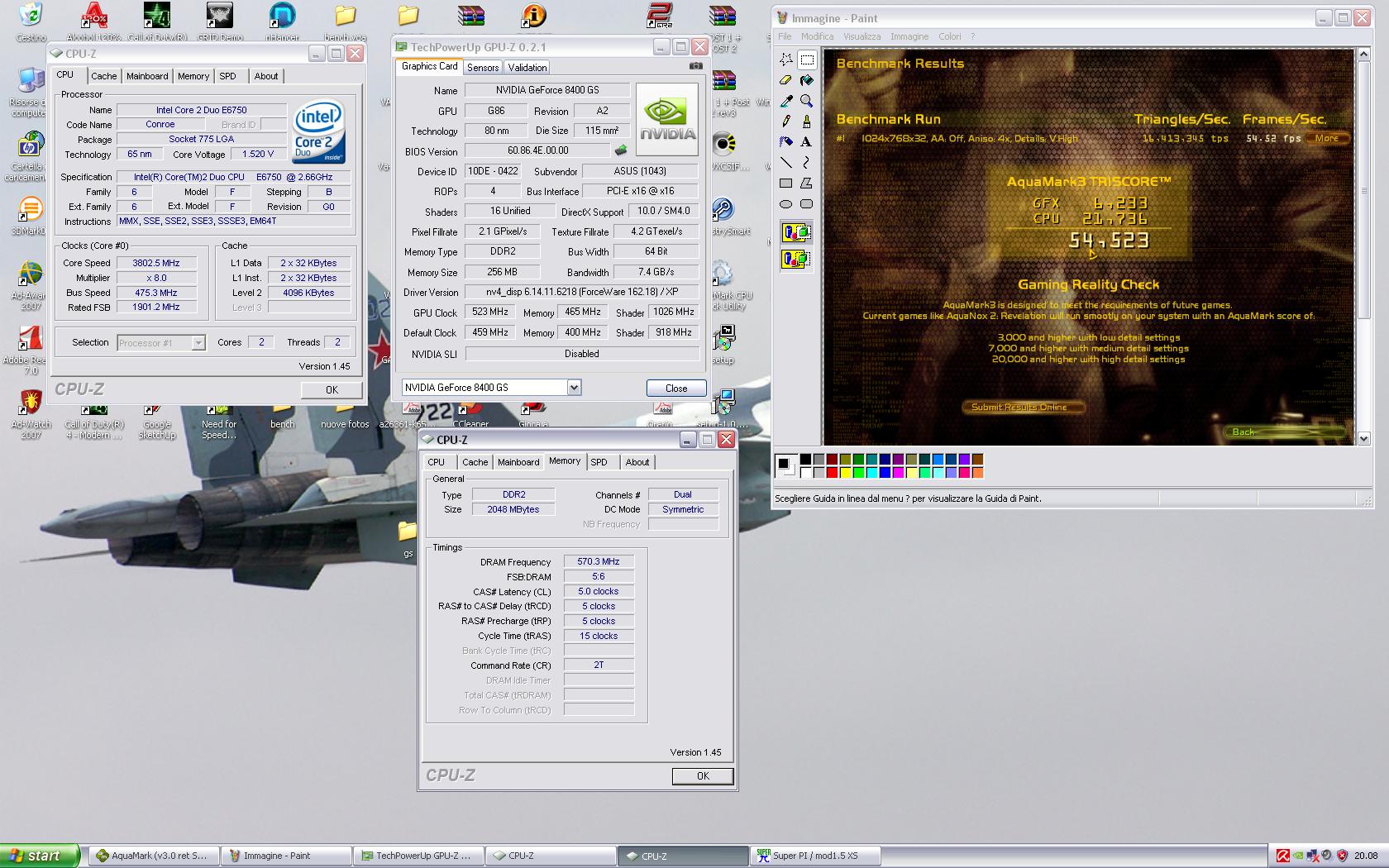Select the Polygon shape tool
Viewport: 1389px width, 868px height.
coord(807,184)
